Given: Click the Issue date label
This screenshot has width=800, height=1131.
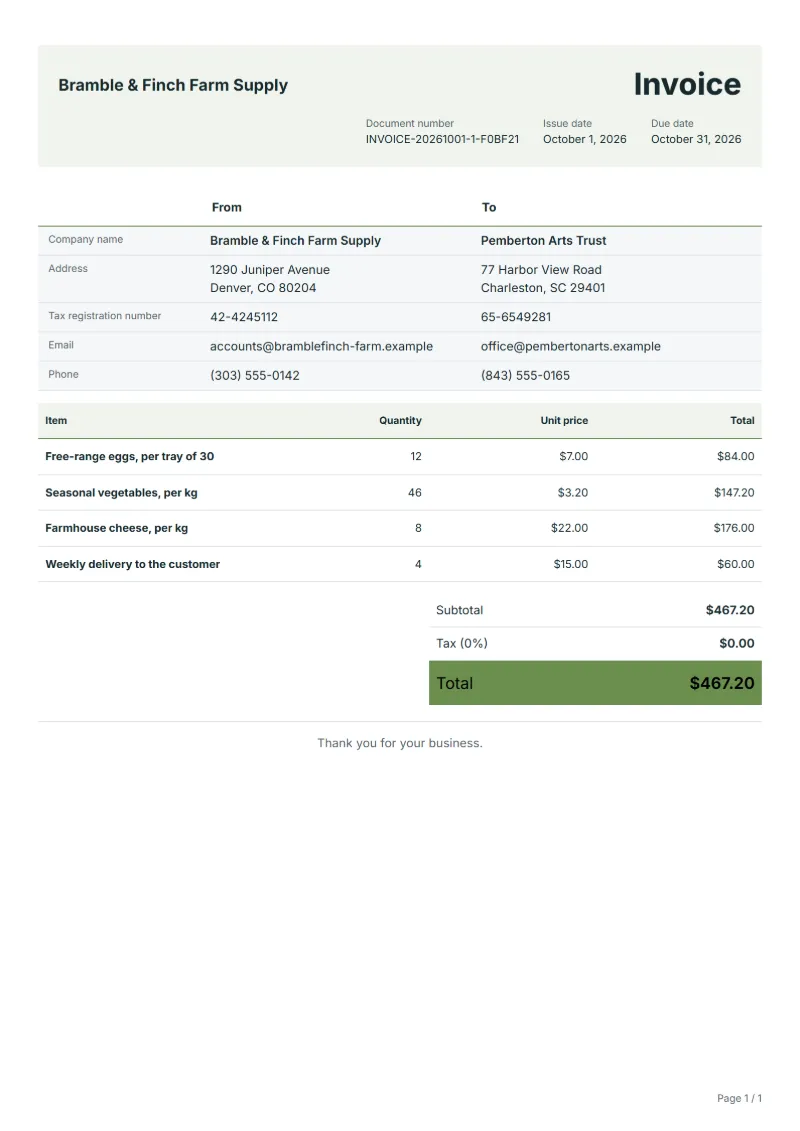Looking at the screenshot, I should [567, 123].
